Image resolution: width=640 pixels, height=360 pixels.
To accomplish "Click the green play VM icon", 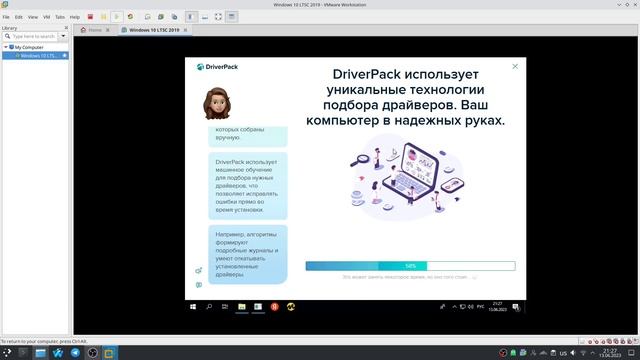I will (x=117, y=17).
